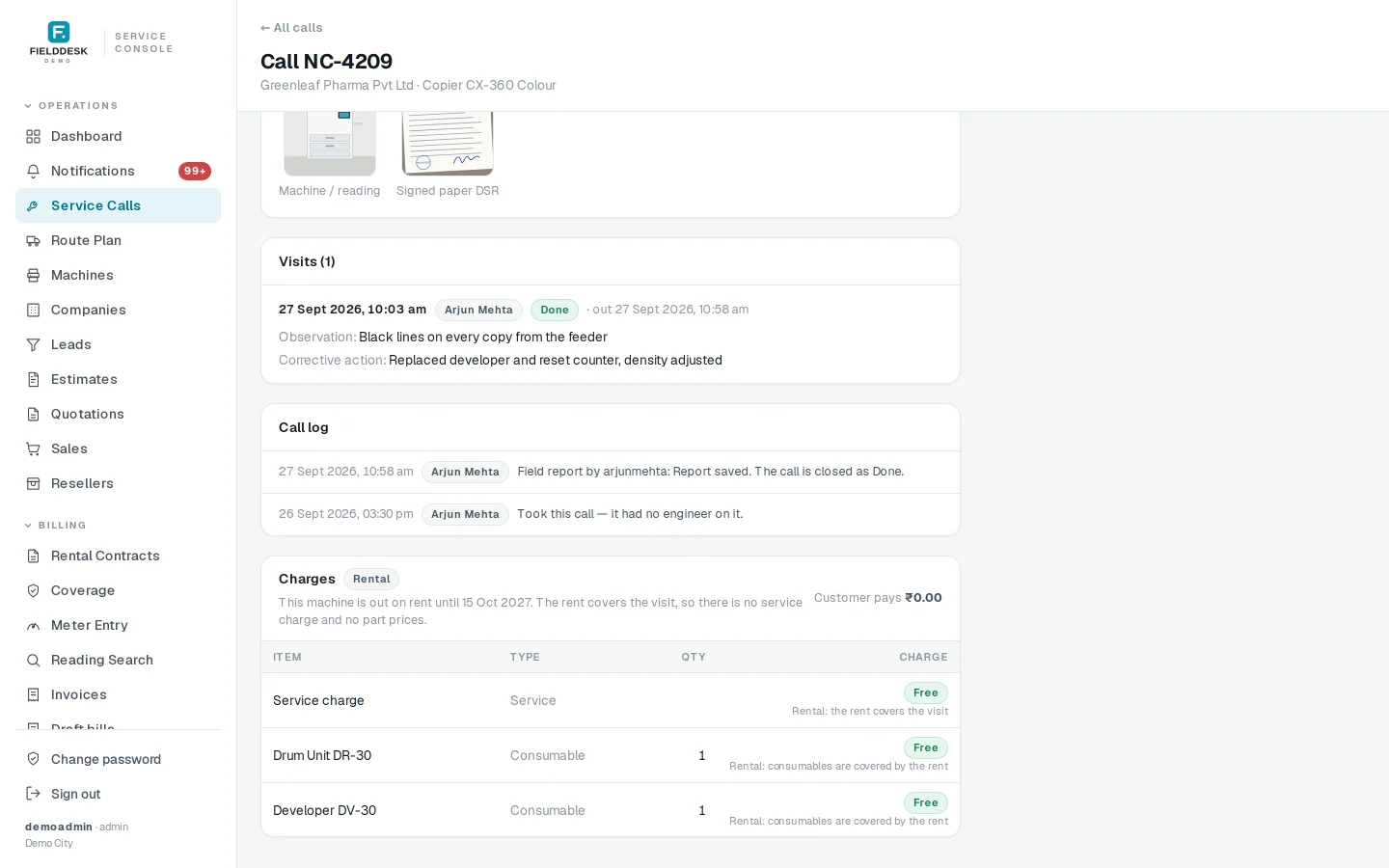Open Machines via its printer icon
Viewport: 1389px width, 868px height.
click(33, 275)
